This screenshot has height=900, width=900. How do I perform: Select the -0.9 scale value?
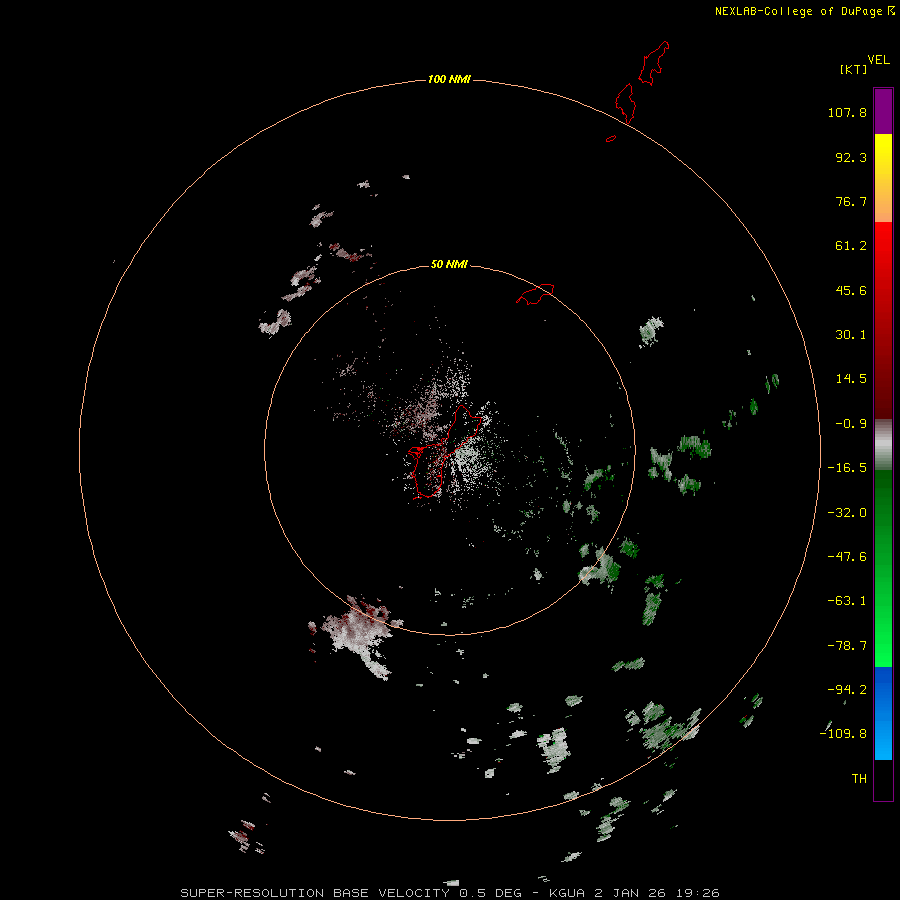[851, 424]
